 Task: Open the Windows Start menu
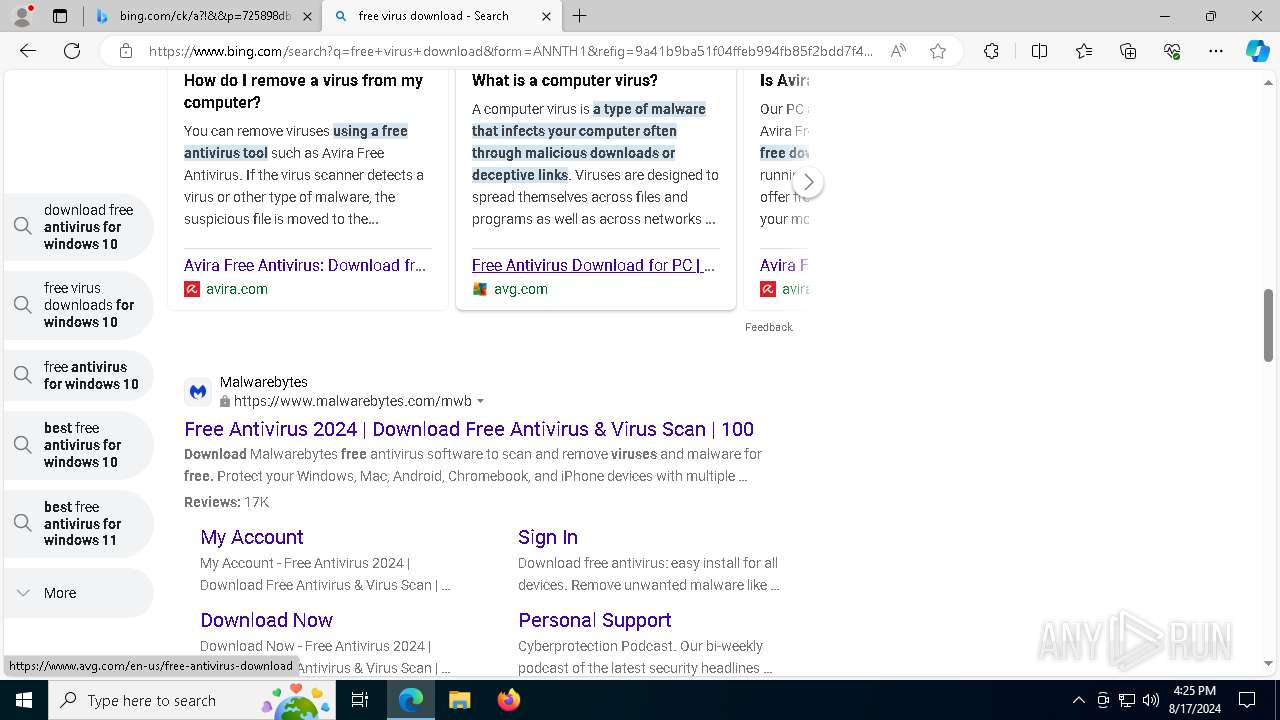[24, 700]
